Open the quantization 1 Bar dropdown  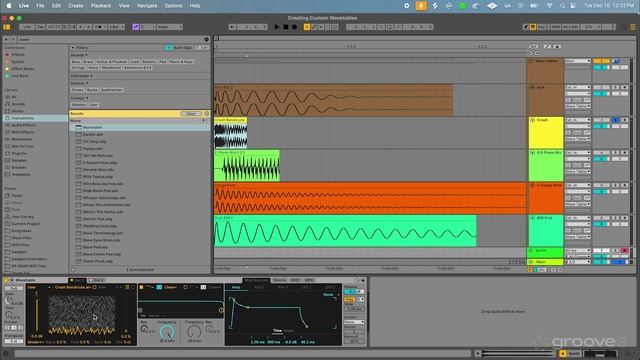pyautogui.click(x=116, y=27)
